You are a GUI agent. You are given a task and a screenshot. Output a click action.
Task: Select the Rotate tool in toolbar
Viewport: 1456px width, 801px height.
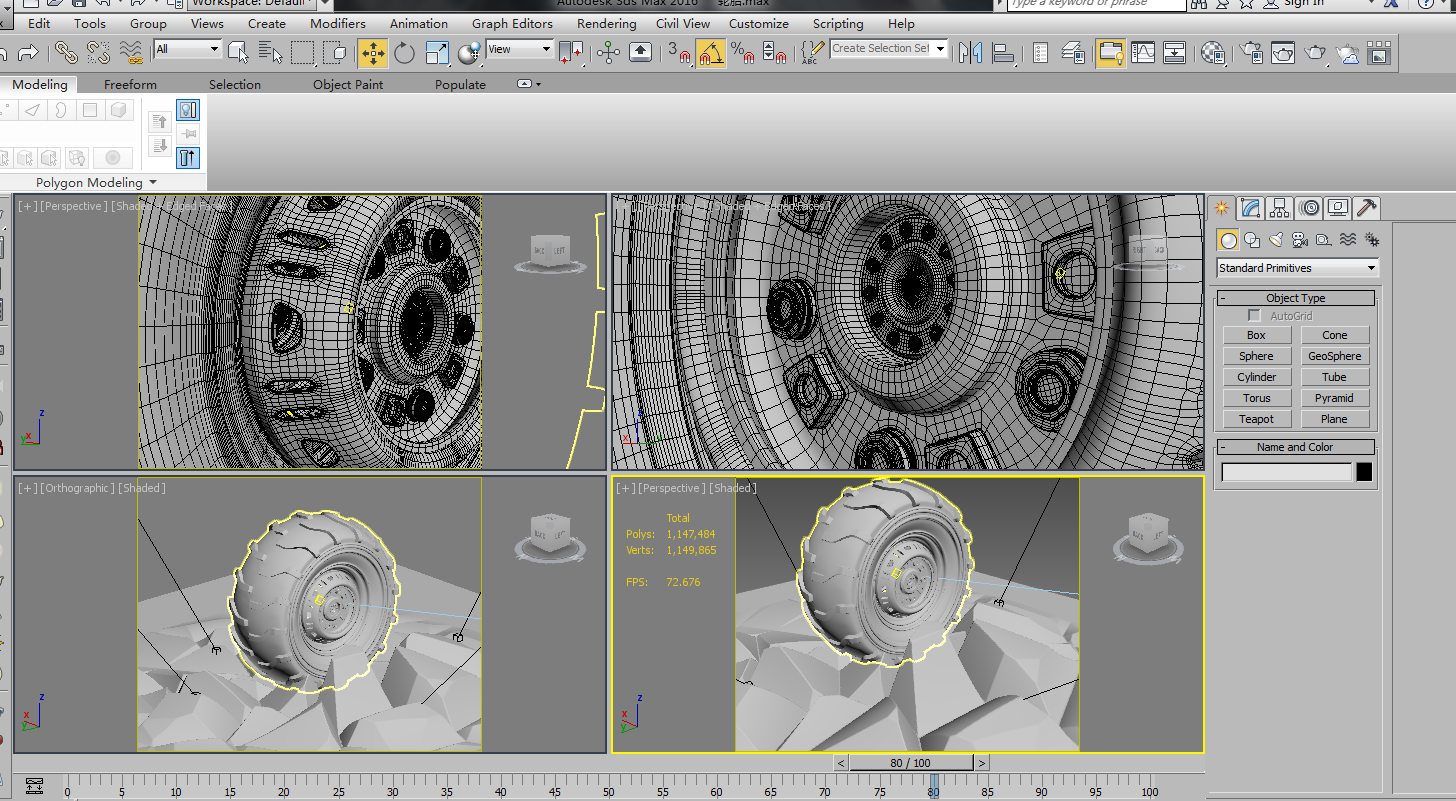coord(405,52)
